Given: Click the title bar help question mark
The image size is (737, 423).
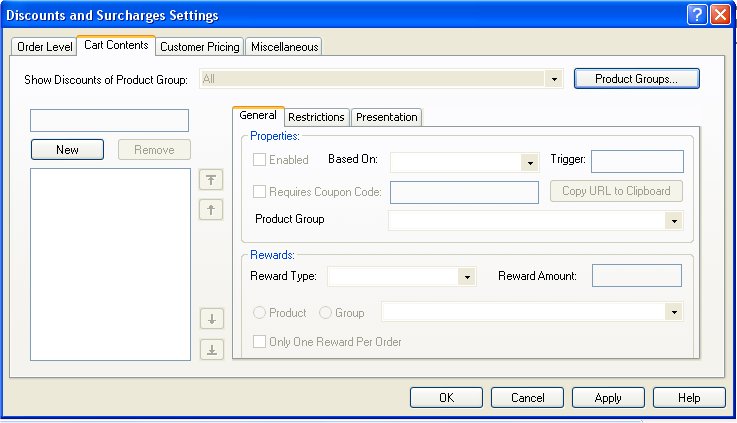Looking at the screenshot, I should [x=697, y=15].
